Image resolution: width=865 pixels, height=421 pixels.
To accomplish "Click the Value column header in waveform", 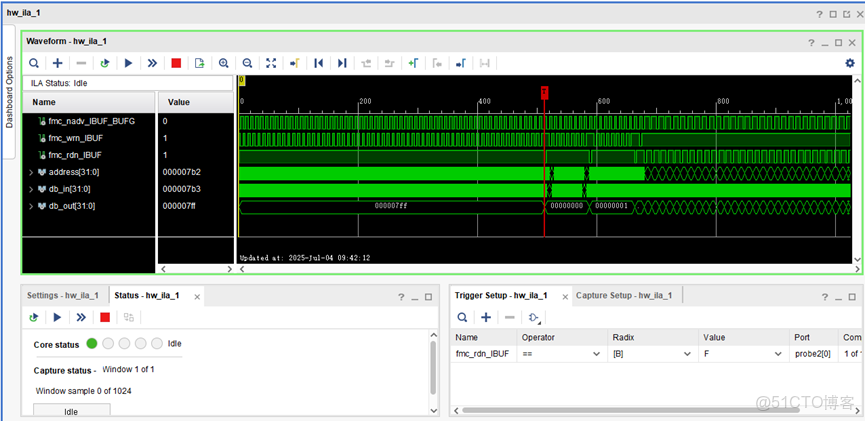I will (x=196, y=102).
